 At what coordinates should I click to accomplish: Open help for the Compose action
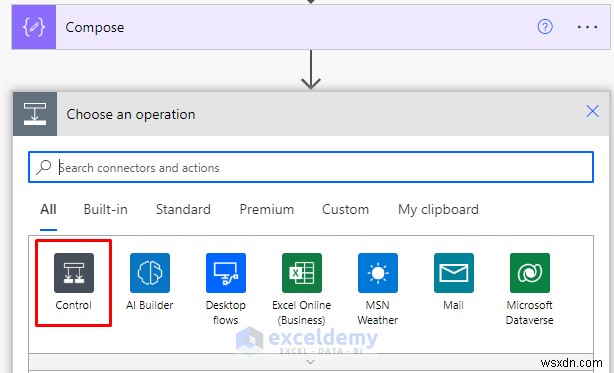pyautogui.click(x=545, y=27)
